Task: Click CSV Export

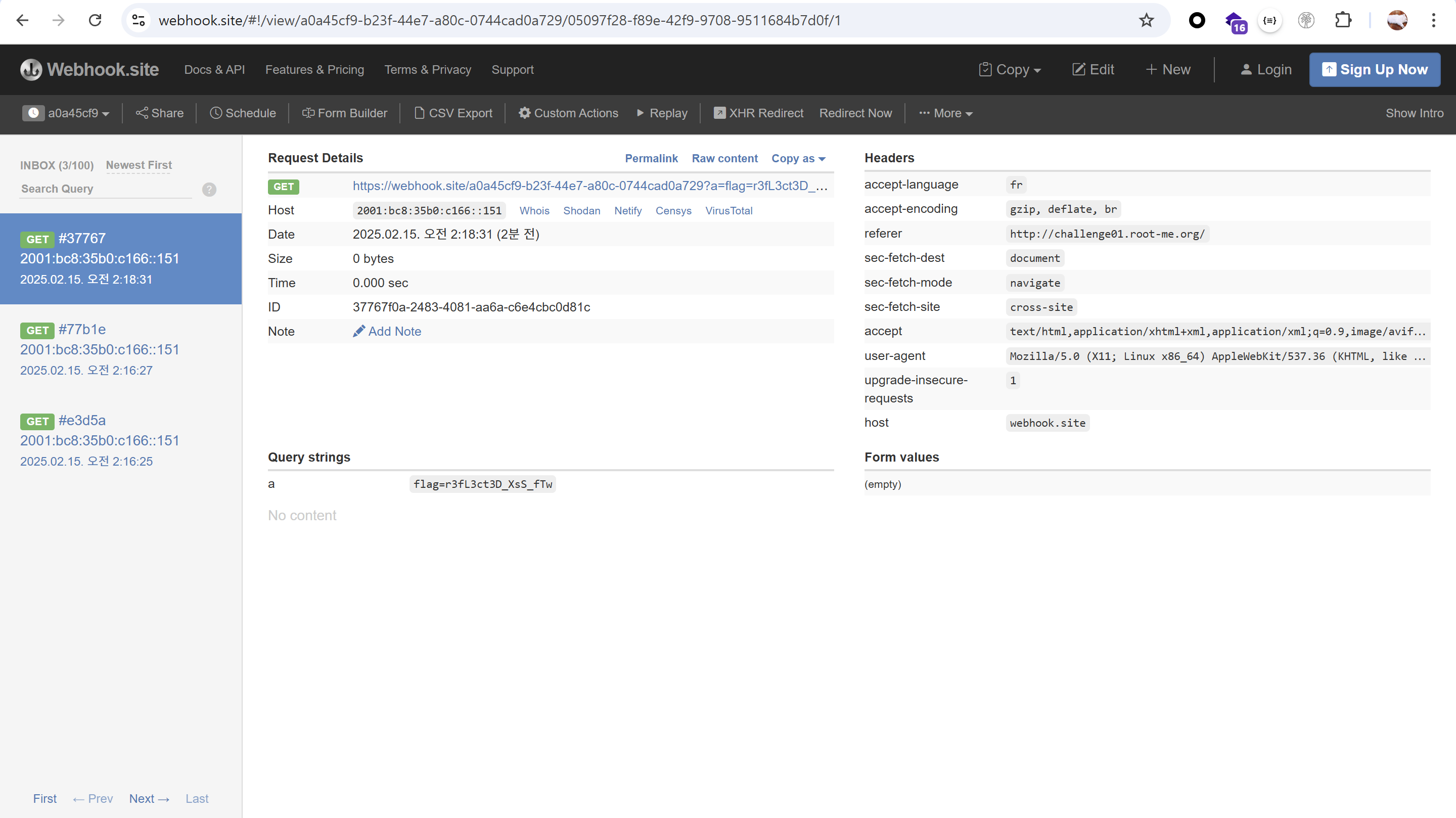Action: pos(453,113)
